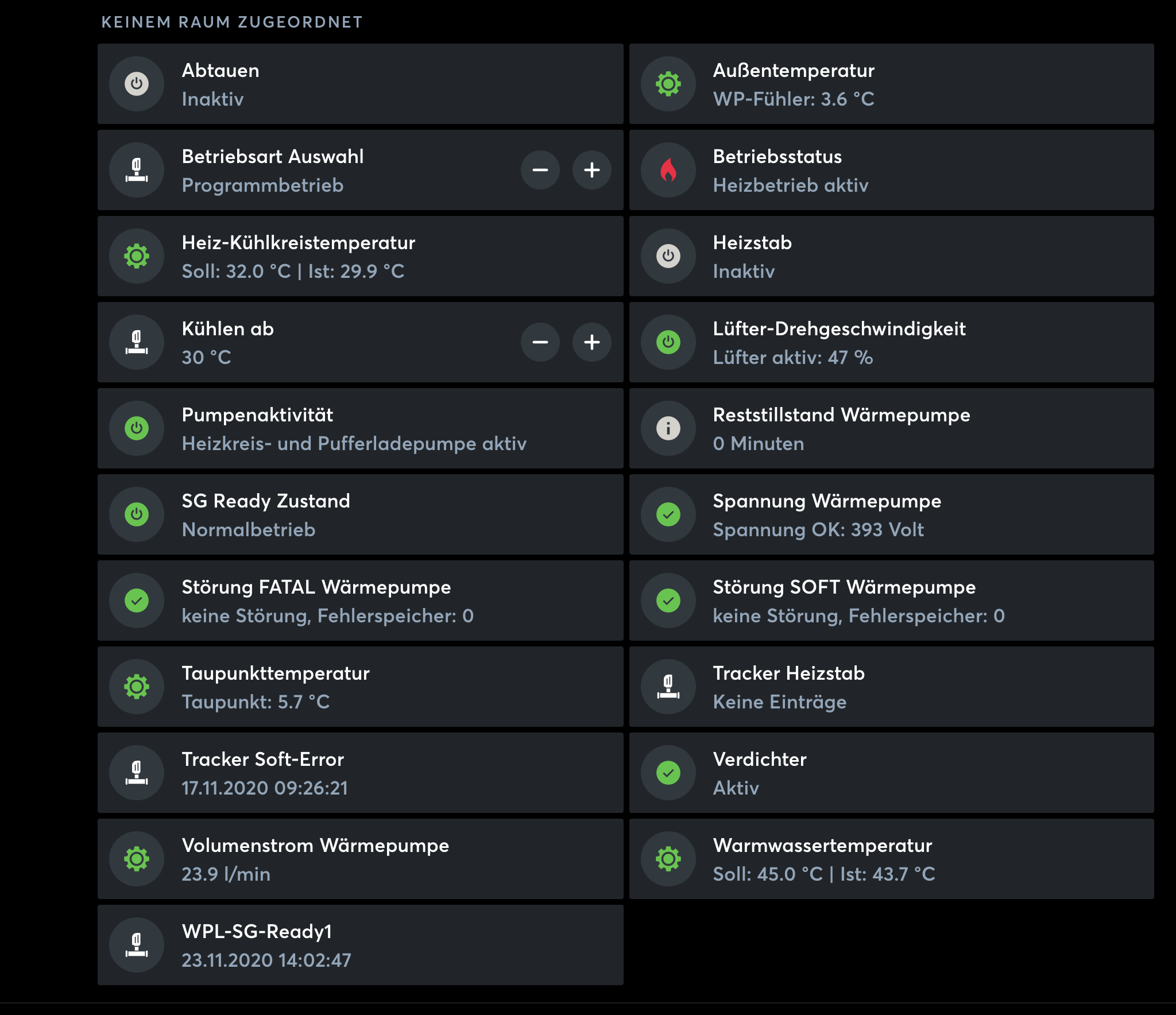Click the WPL-SG-Ready1 device icon
1176x1015 pixels.
(x=137, y=945)
